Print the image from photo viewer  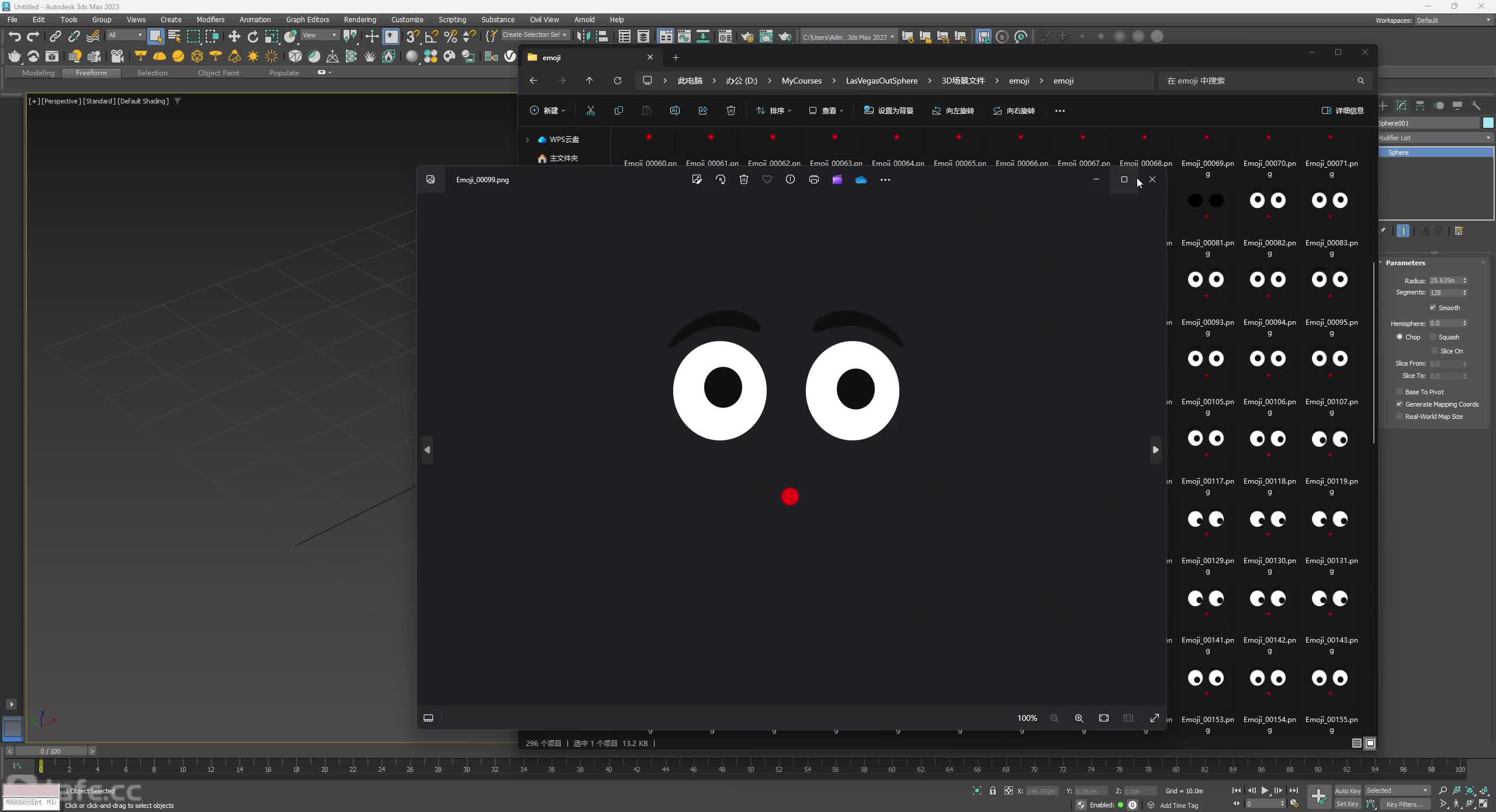click(814, 179)
